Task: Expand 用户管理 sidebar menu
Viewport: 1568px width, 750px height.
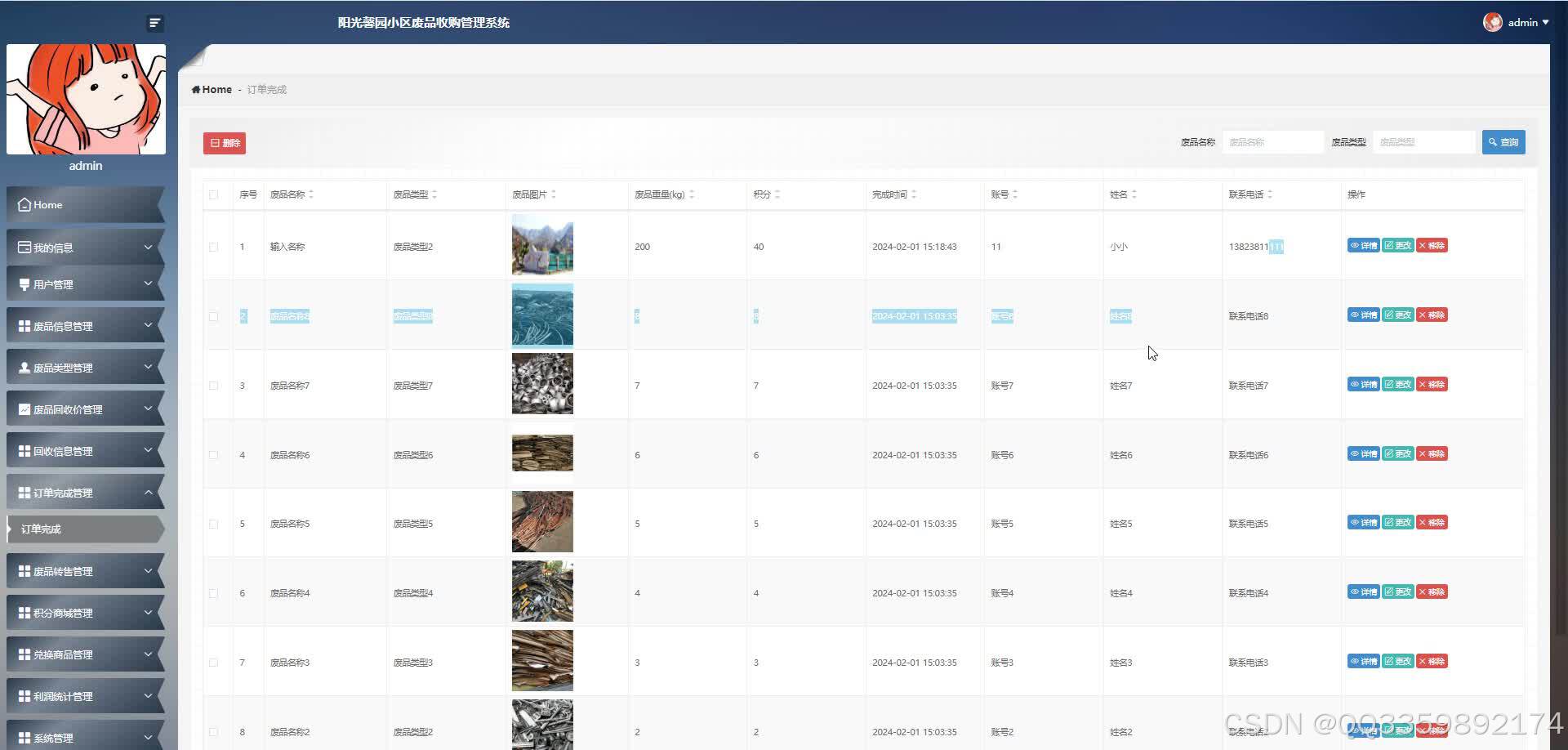Action: pyautogui.click(x=85, y=284)
